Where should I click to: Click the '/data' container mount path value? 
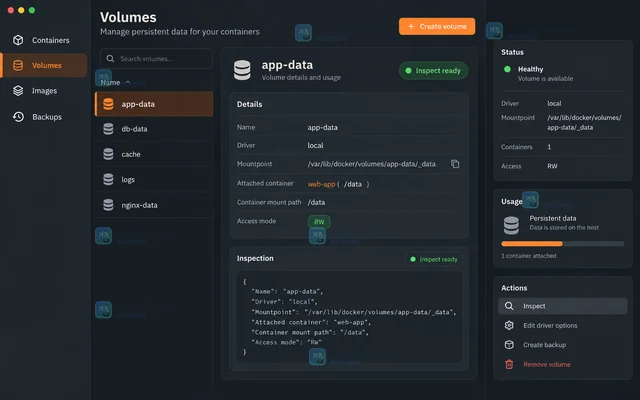click(x=316, y=202)
